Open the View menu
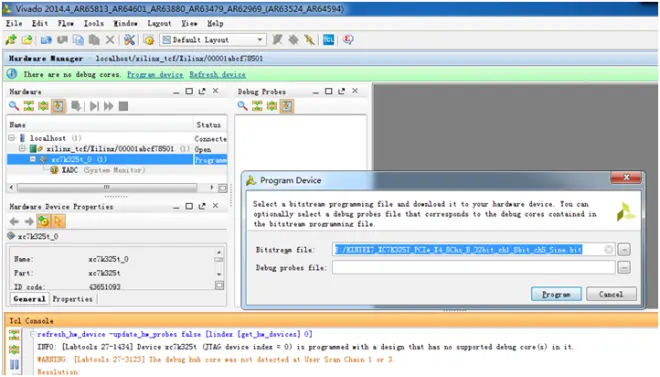 tap(189, 24)
